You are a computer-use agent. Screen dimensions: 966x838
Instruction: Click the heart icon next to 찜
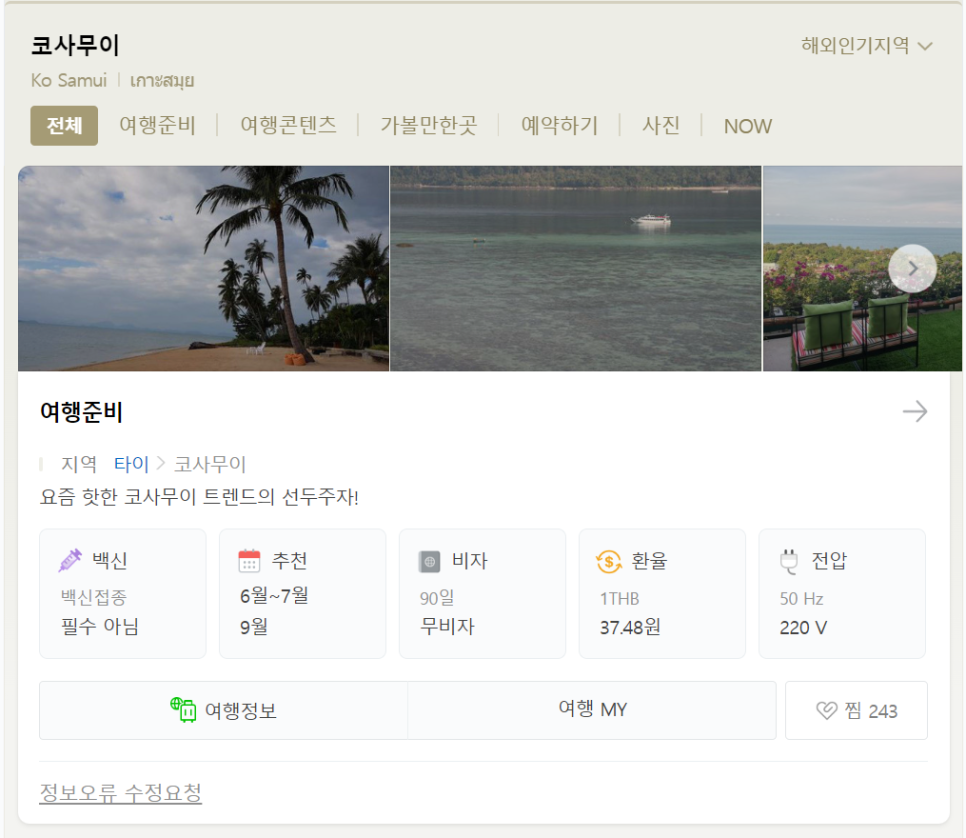827,711
